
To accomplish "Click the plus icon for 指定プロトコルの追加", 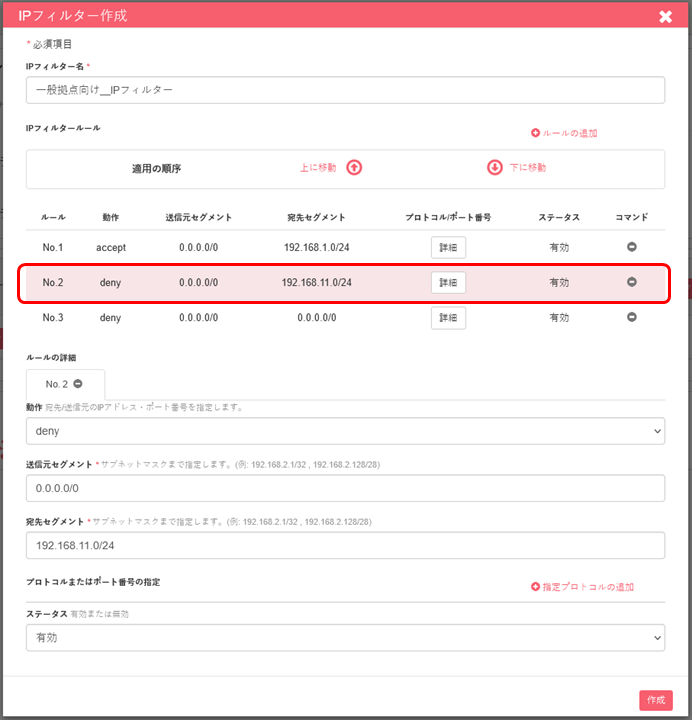I will pyautogui.click(x=535, y=586).
